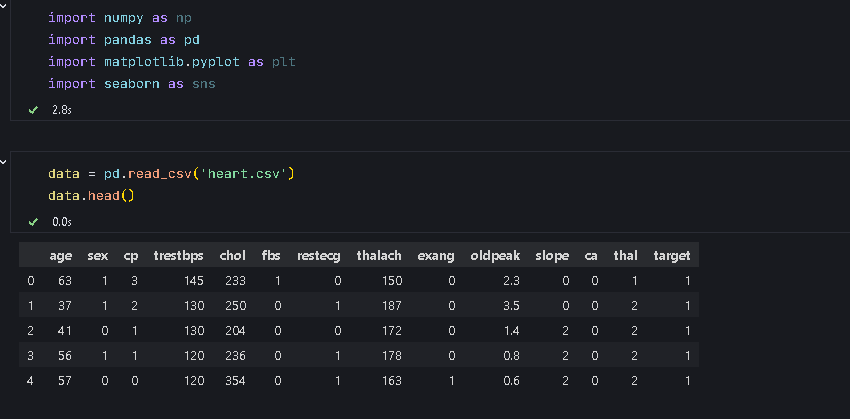Click row index 0 in the table
Viewport: 850px width, 419px height.
click(x=30, y=281)
